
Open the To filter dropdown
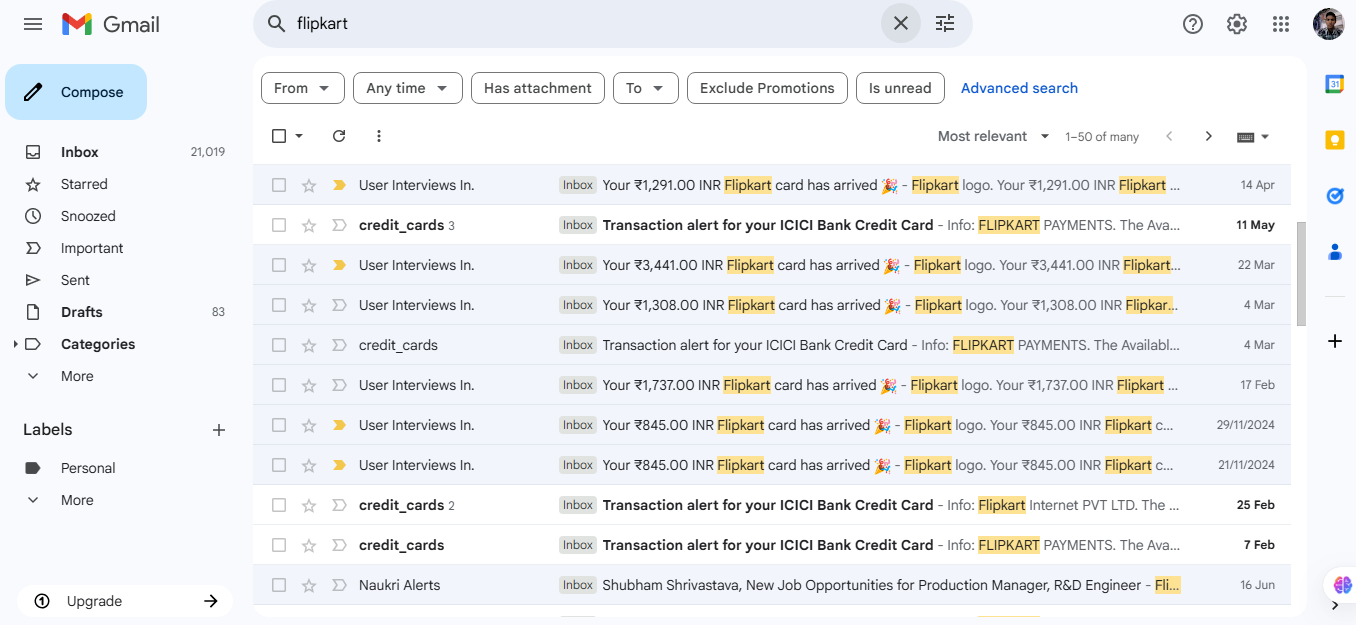[646, 88]
